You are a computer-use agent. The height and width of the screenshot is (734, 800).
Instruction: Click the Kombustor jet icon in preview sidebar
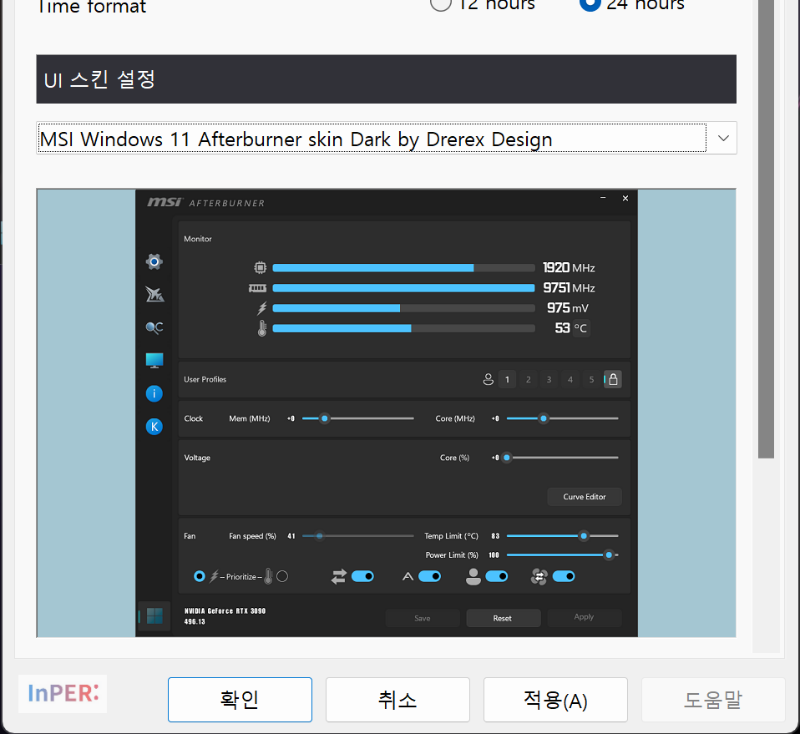click(154, 294)
